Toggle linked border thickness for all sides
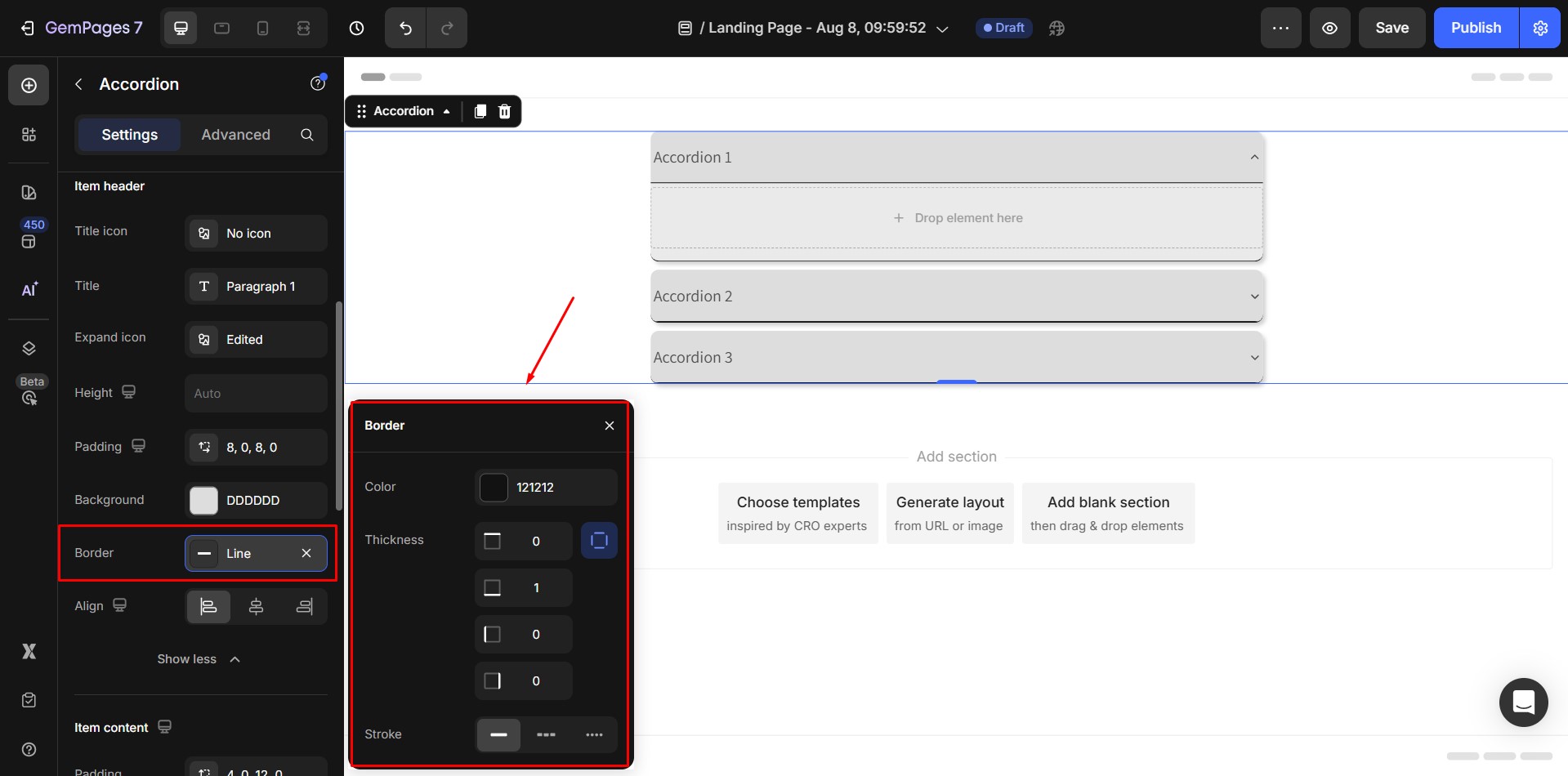1568x776 pixels. click(x=599, y=541)
